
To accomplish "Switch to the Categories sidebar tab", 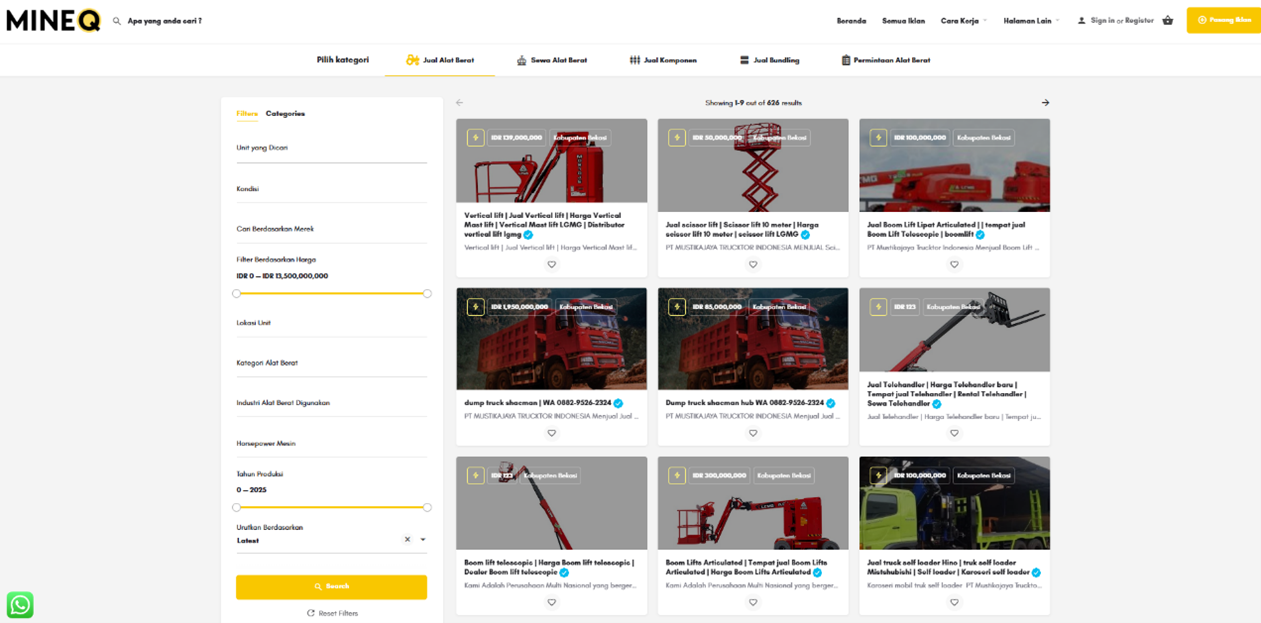I will click(285, 113).
